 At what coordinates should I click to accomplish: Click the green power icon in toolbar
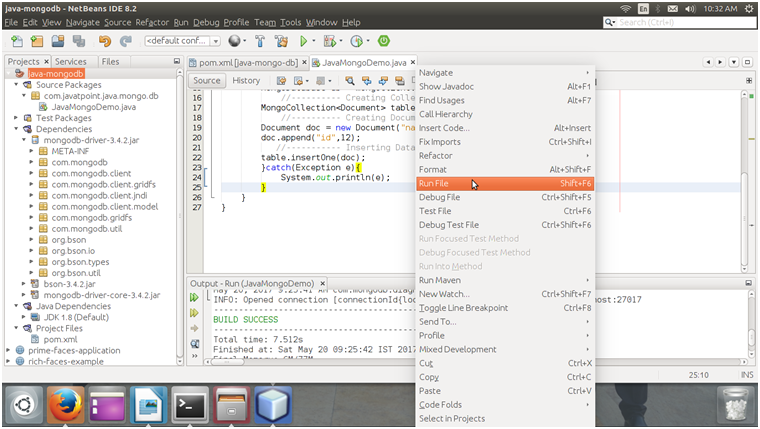tap(384, 41)
